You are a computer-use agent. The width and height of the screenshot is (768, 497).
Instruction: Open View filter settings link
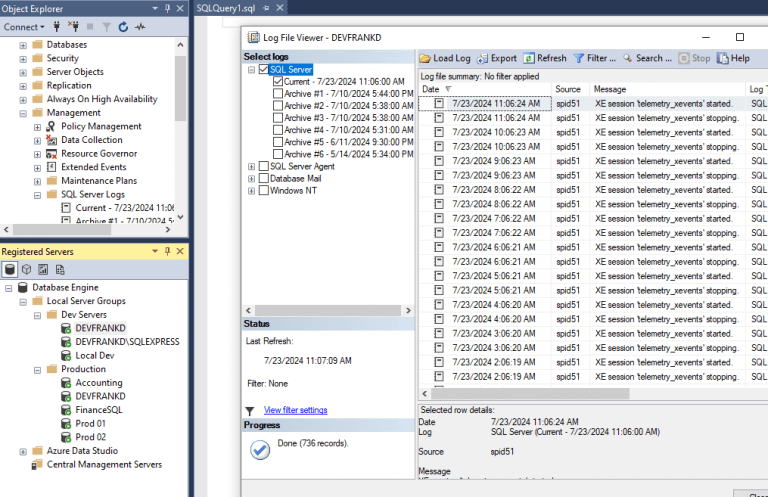tap(295, 410)
